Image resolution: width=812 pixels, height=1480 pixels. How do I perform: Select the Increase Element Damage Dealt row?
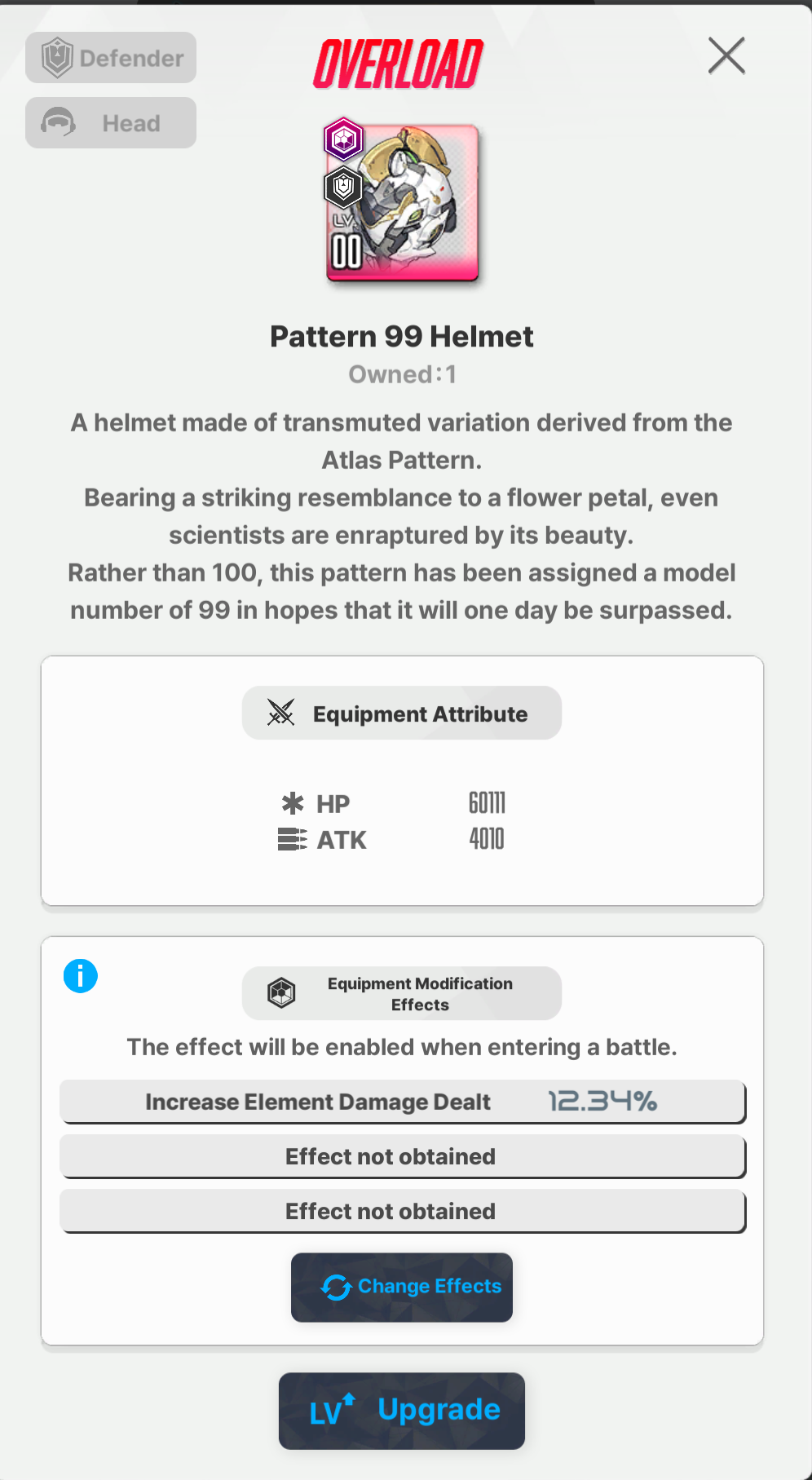click(403, 1102)
